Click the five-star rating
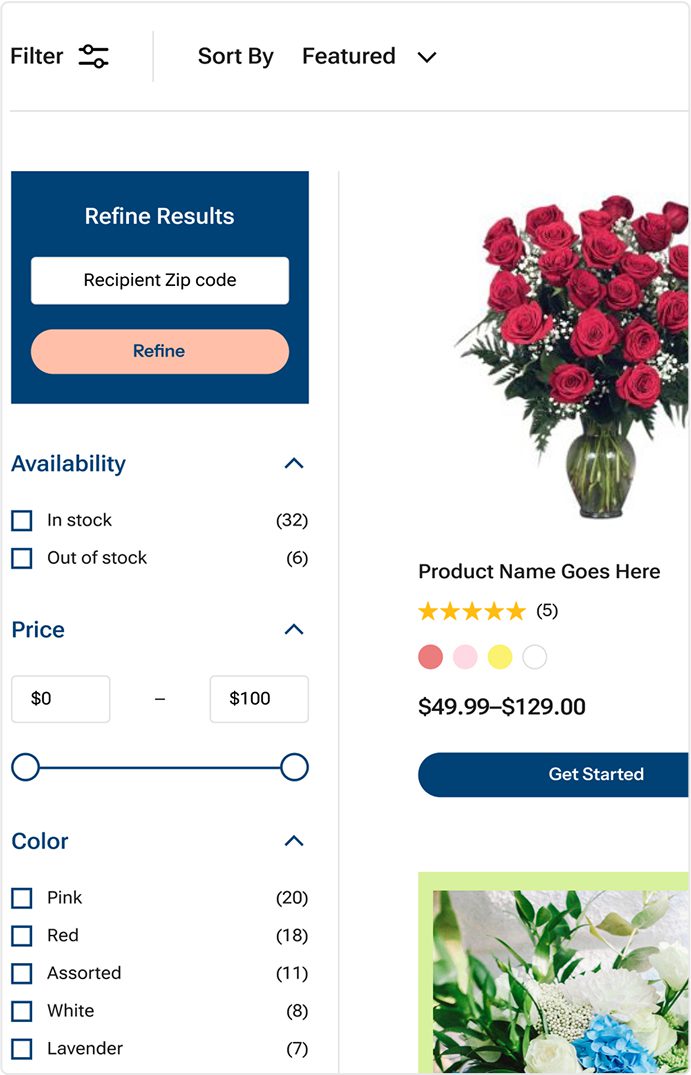691x1075 pixels. click(471, 611)
